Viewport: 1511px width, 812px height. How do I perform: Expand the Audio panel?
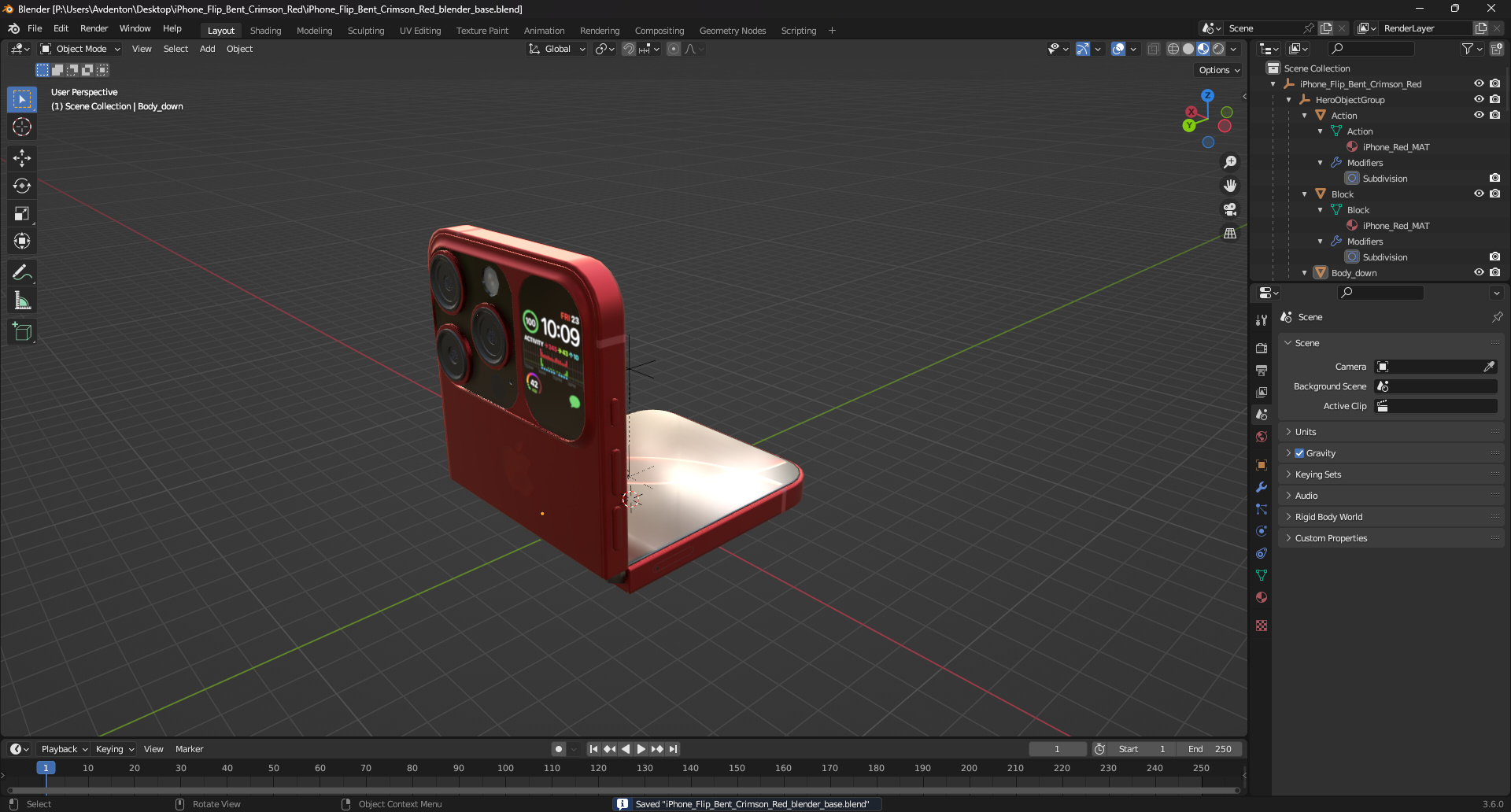[x=1390, y=496]
